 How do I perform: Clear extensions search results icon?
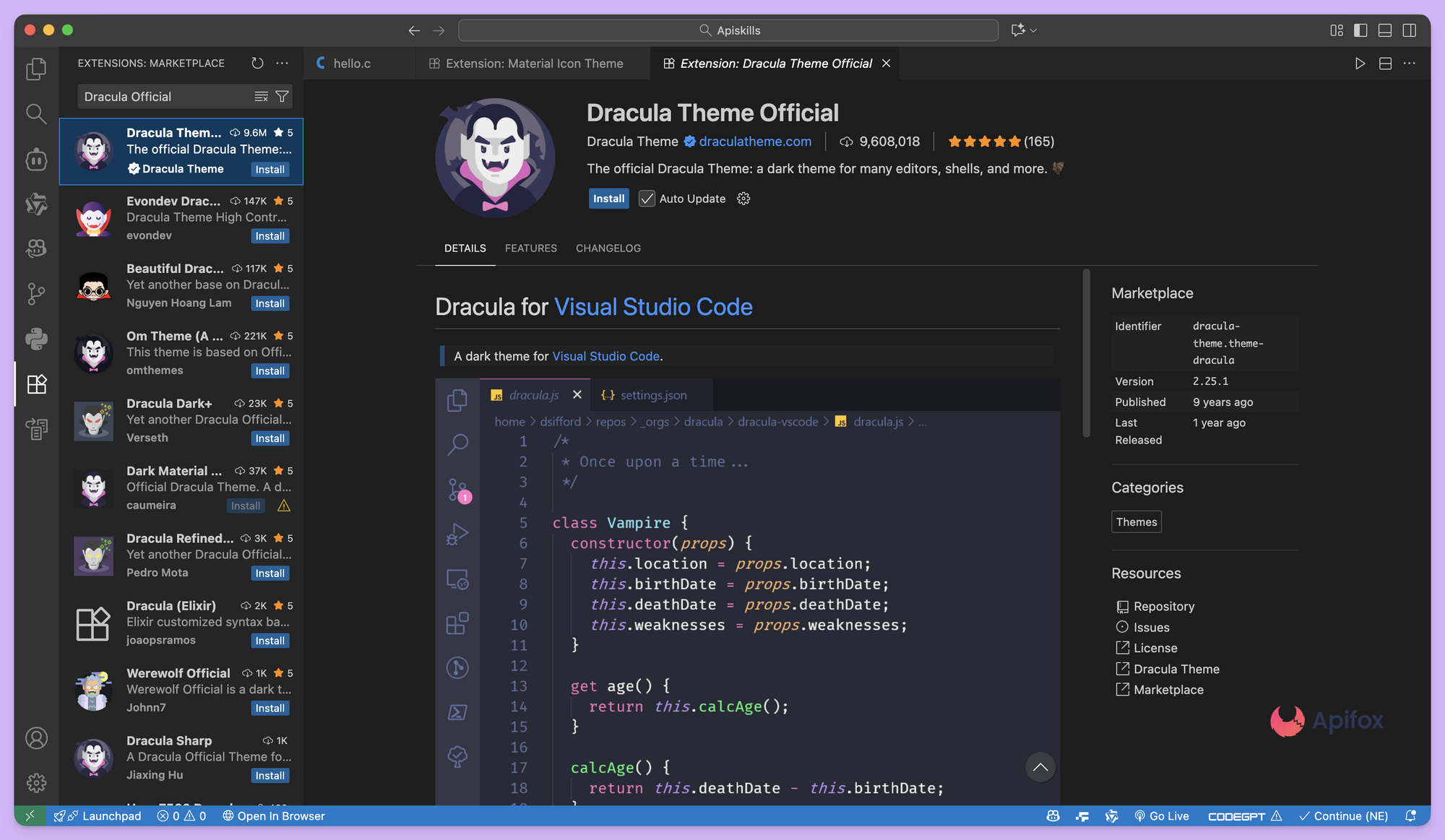262,97
